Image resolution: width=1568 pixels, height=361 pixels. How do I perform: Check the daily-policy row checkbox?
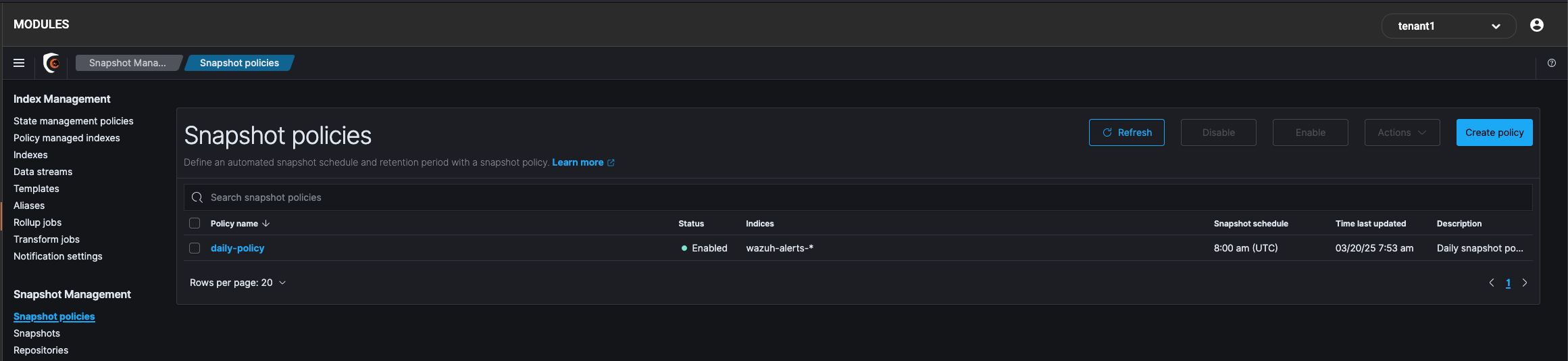tap(195, 248)
